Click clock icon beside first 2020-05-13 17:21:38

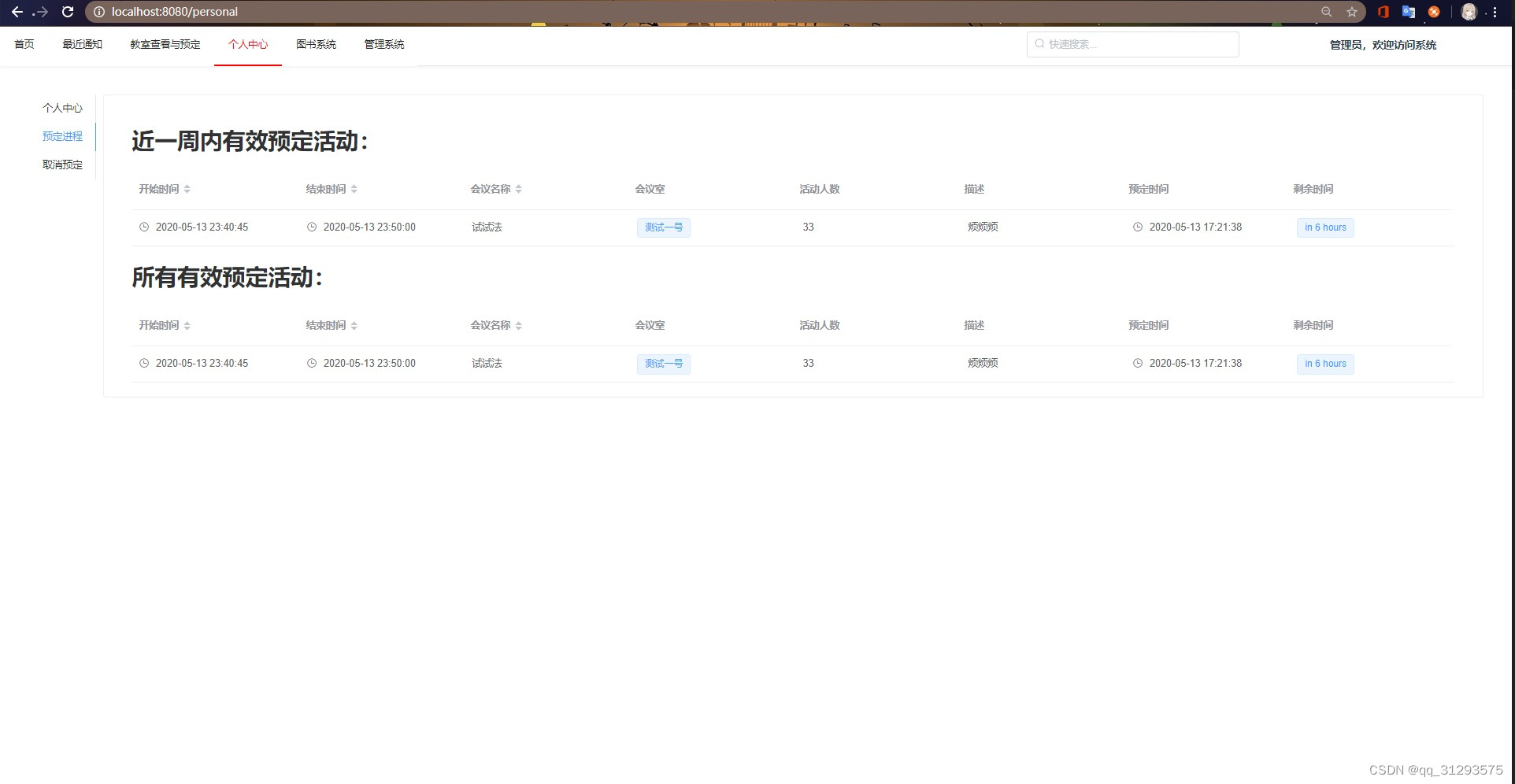(x=1138, y=227)
